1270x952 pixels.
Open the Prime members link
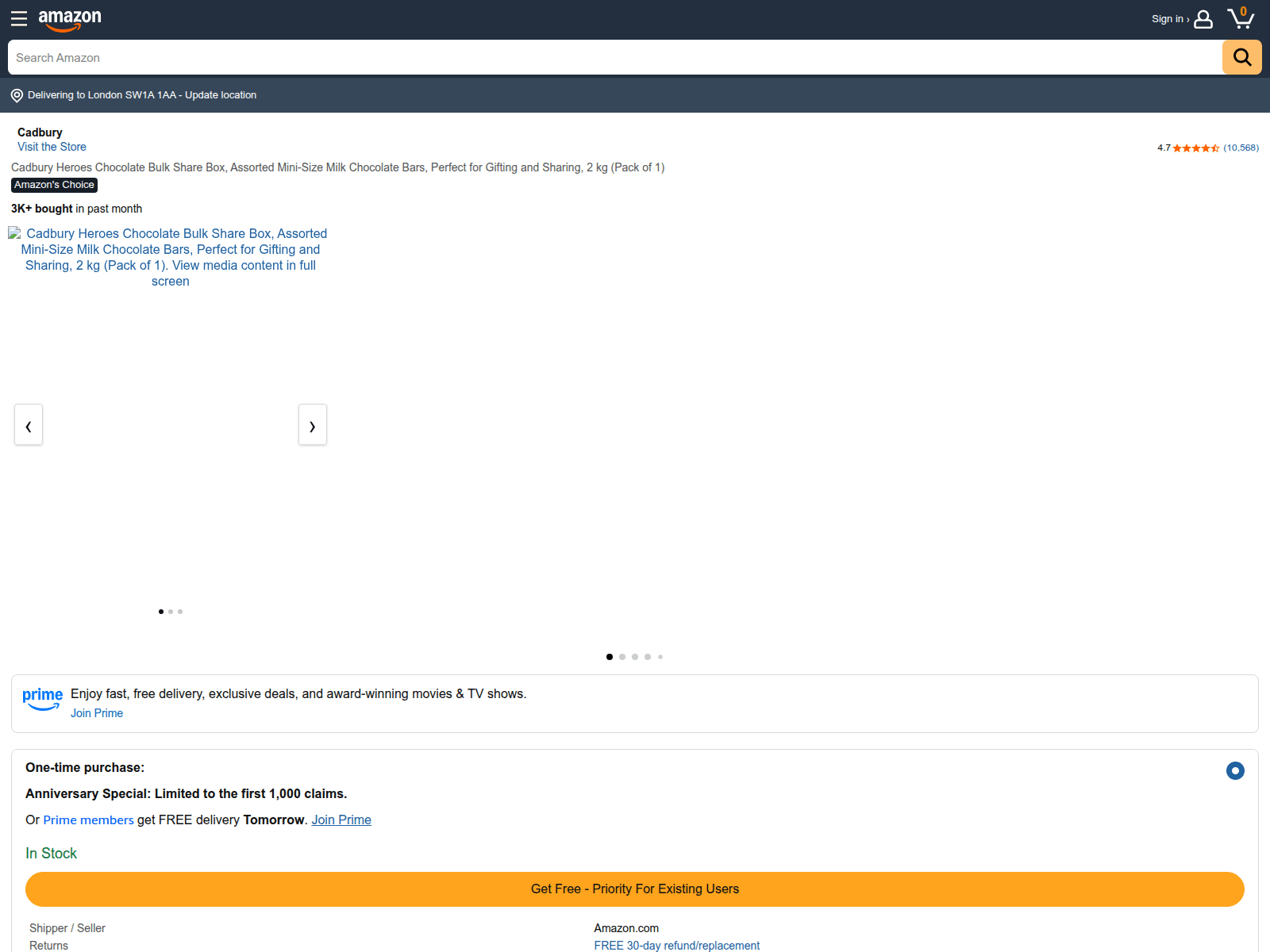click(88, 820)
